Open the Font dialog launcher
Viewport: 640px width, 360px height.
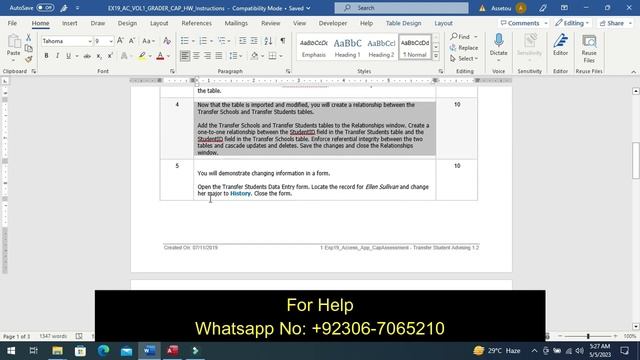pos(172,71)
